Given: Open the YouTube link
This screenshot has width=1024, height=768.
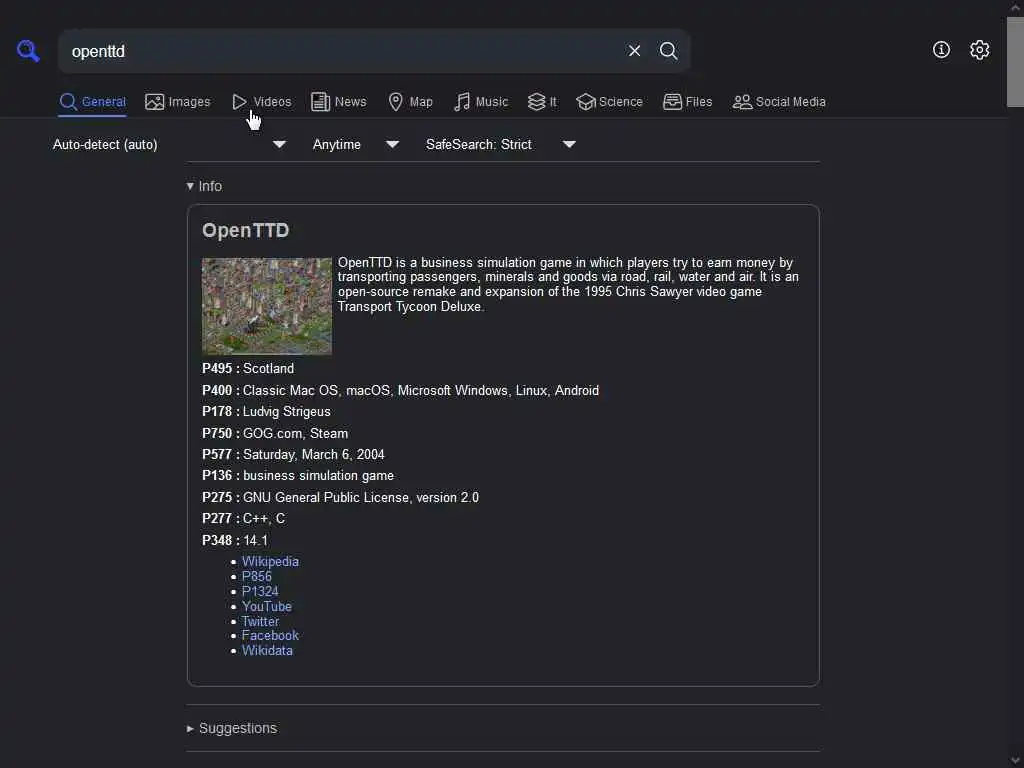Looking at the screenshot, I should click(266, 606).
